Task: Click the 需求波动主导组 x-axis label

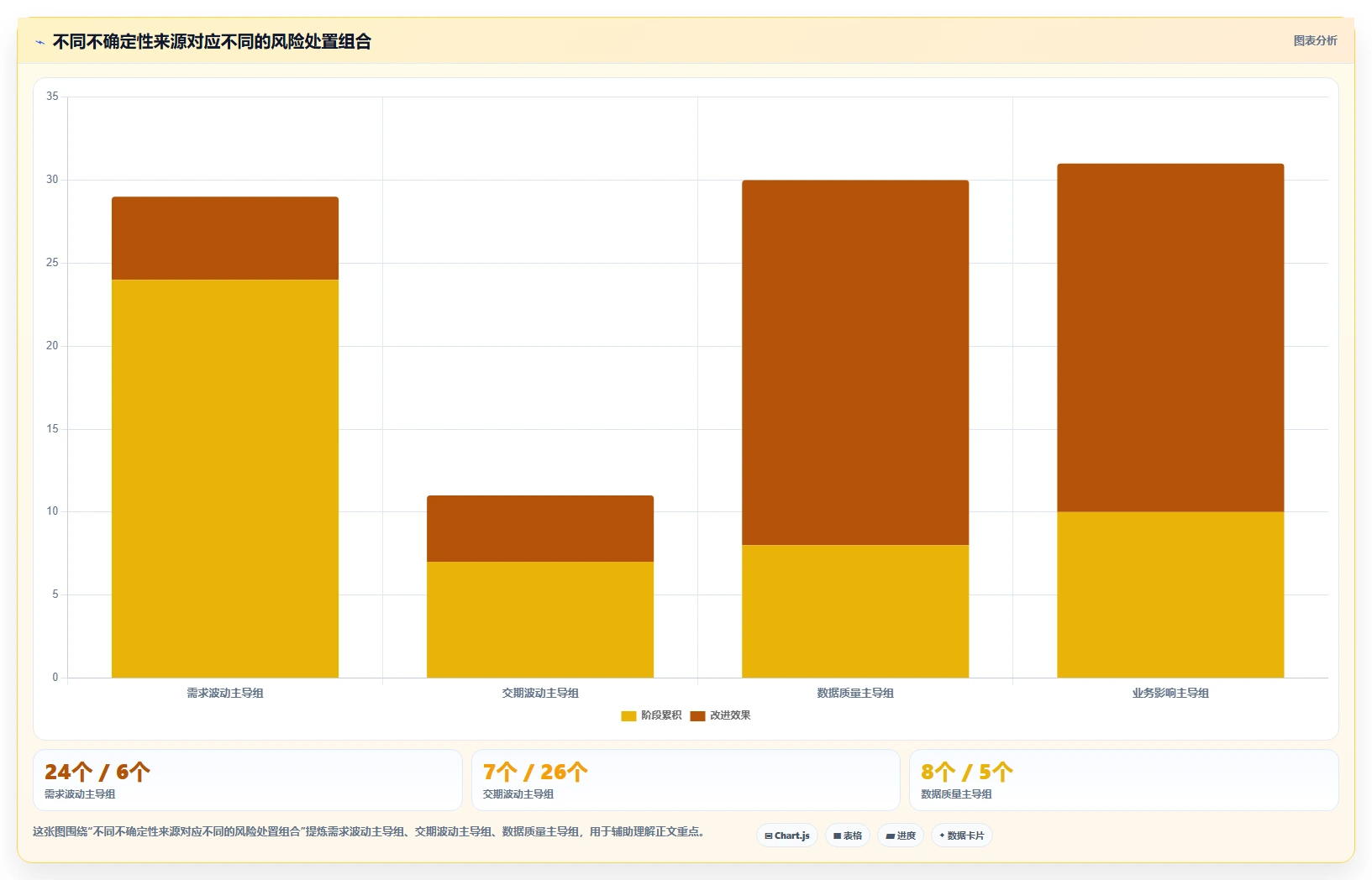Action: [x=225, y=693]
